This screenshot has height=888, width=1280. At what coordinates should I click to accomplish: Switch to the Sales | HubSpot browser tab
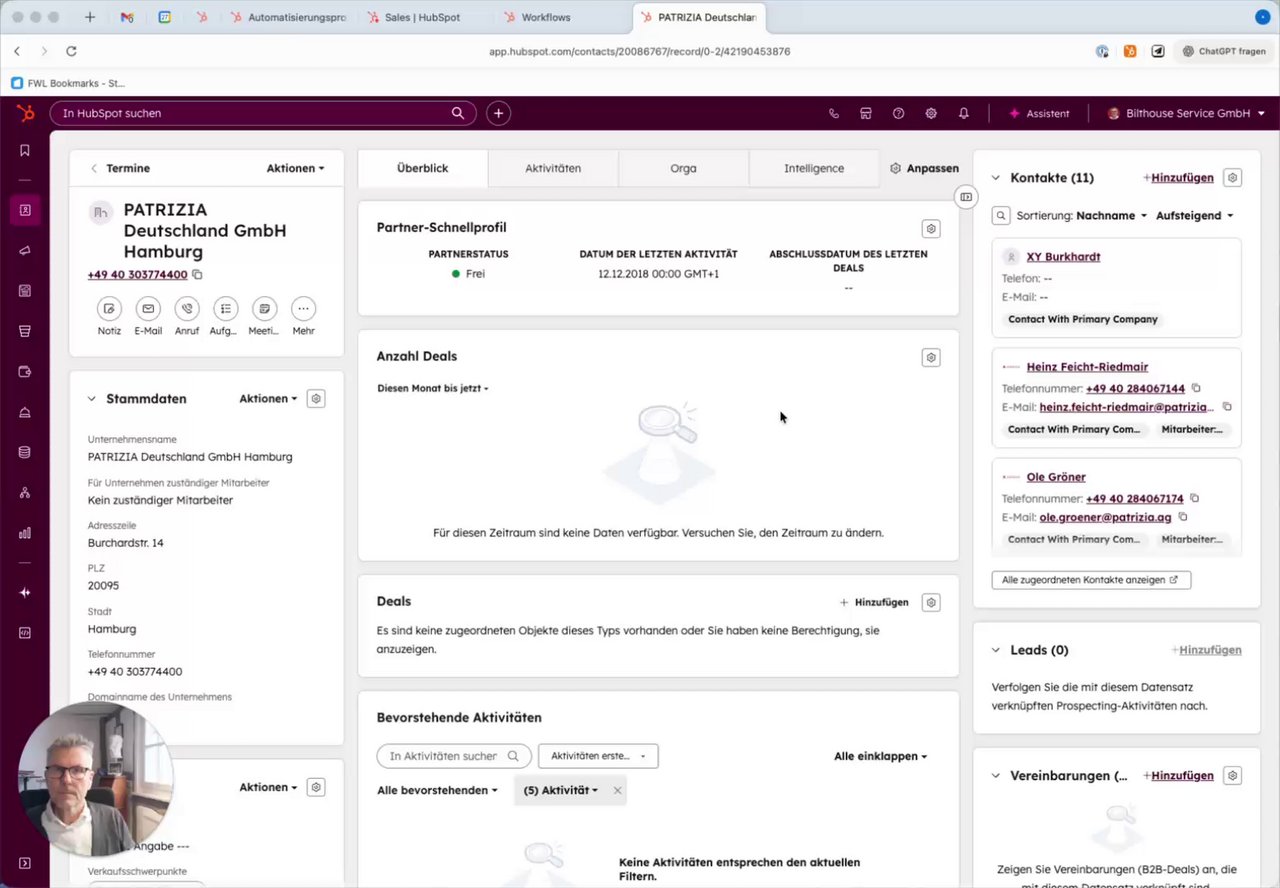tap(422, 18)
